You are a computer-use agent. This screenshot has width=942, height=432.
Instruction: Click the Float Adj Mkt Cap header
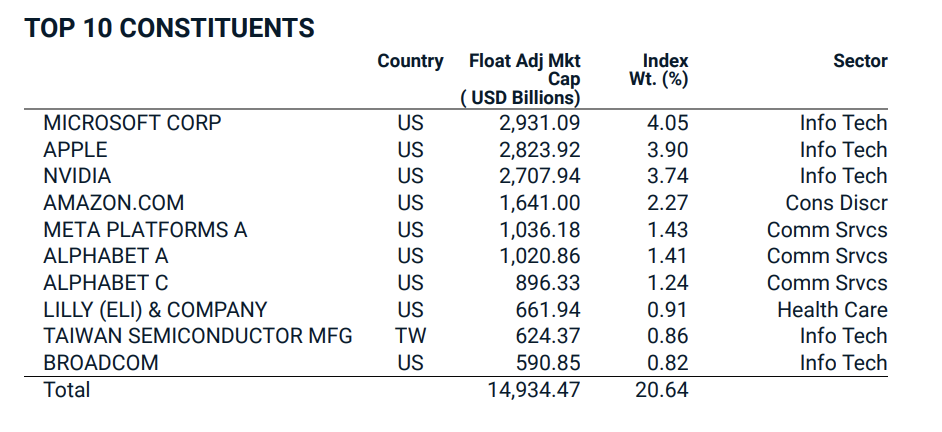pos(524,79)
